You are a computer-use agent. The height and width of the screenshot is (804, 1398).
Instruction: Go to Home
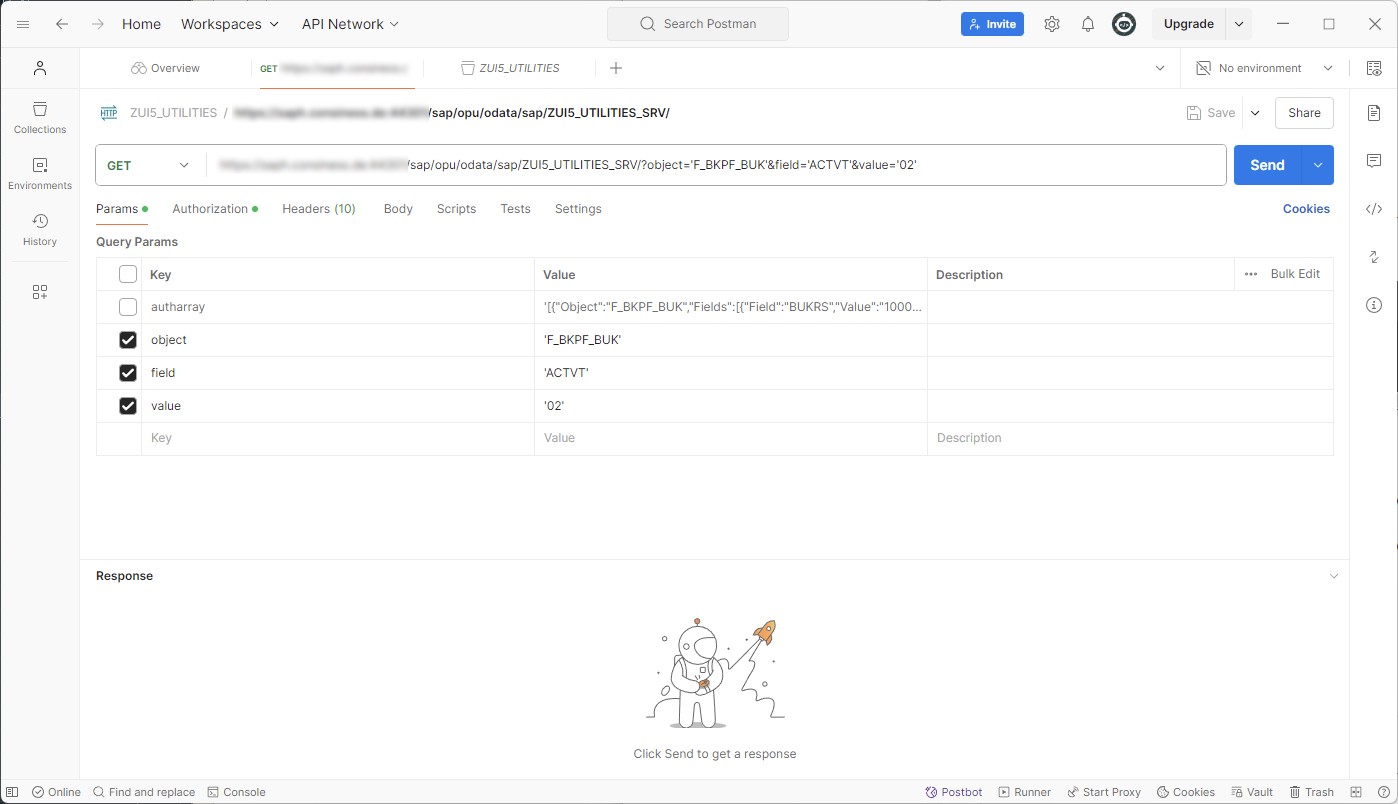pos(141,24)
